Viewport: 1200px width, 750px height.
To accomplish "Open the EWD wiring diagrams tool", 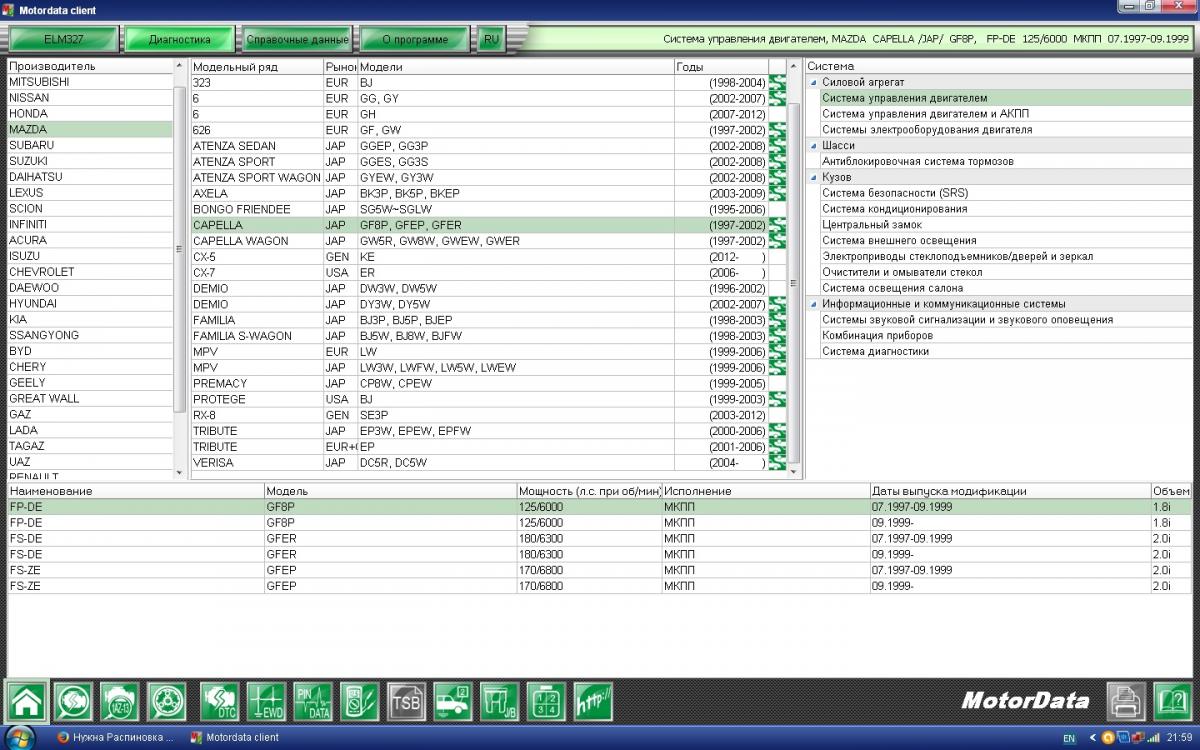I will (x=266, y=702).
